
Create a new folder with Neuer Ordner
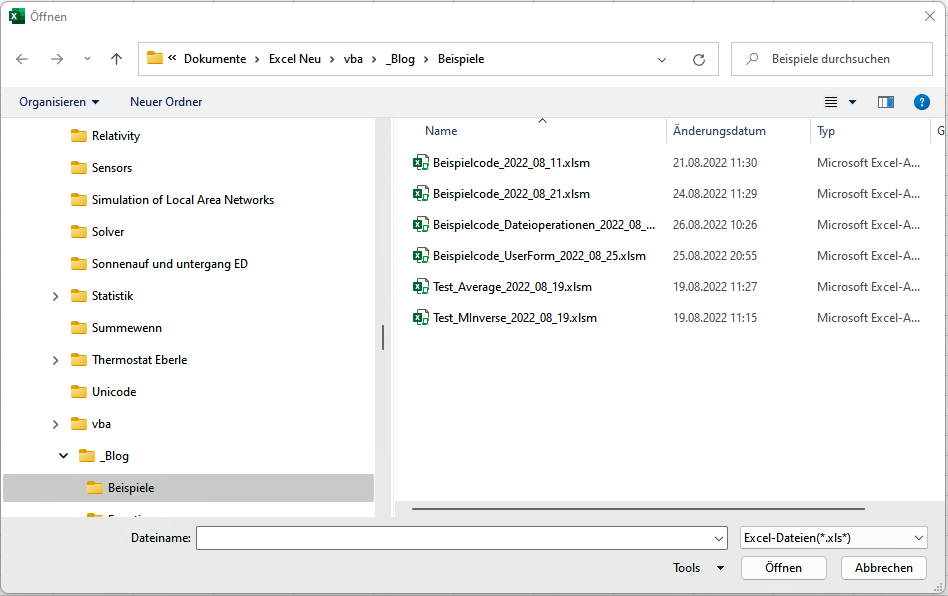pos(166,102)
